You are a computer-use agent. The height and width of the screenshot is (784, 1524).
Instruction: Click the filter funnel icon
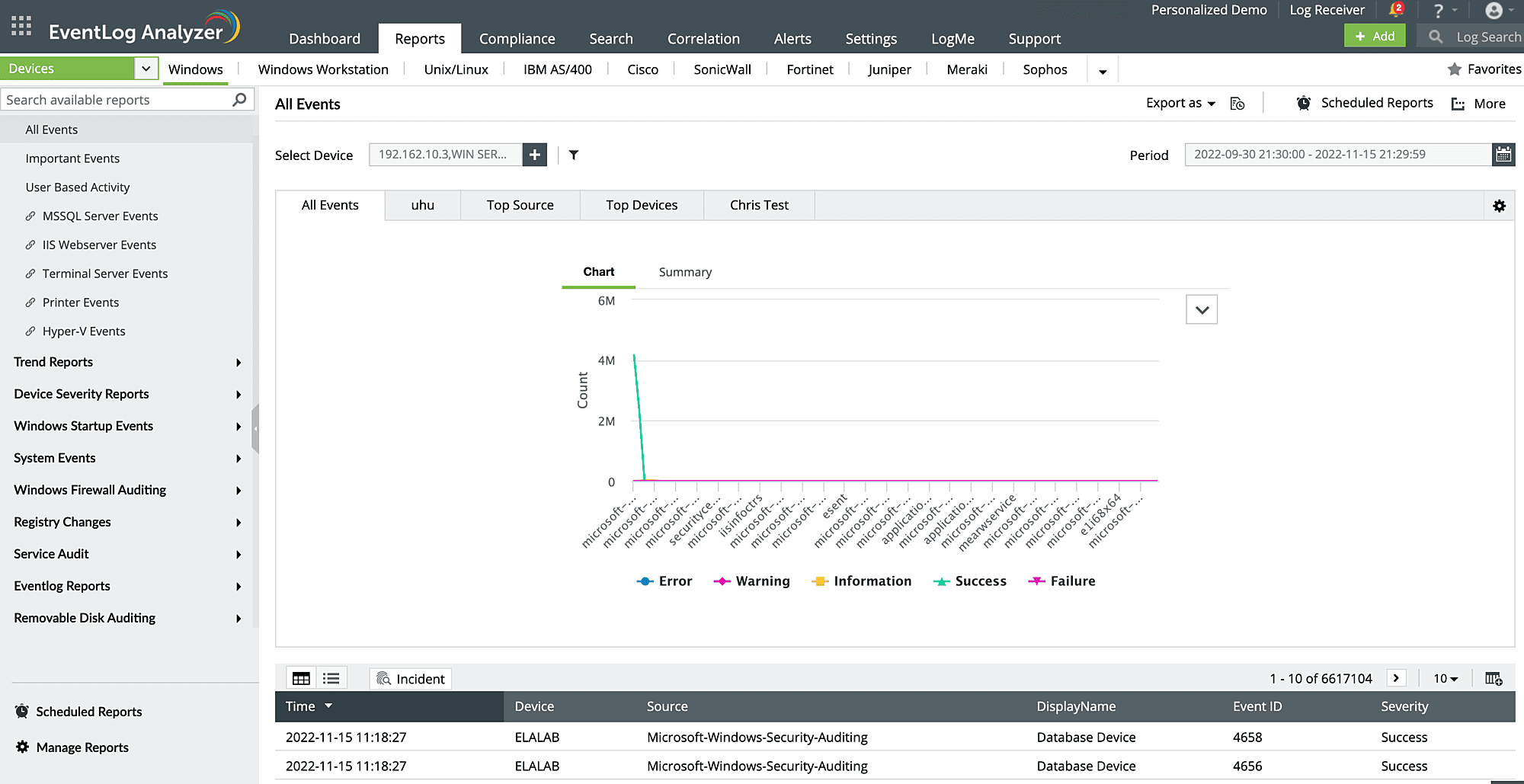[574, 155]
